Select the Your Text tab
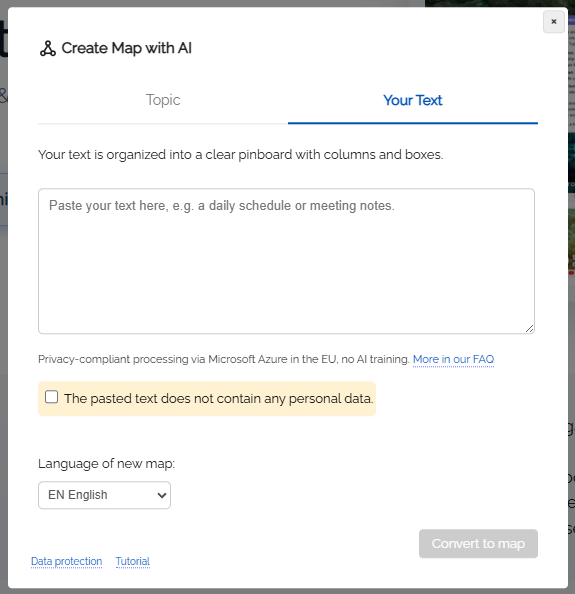The image size is (575, 594). [412, 100]
